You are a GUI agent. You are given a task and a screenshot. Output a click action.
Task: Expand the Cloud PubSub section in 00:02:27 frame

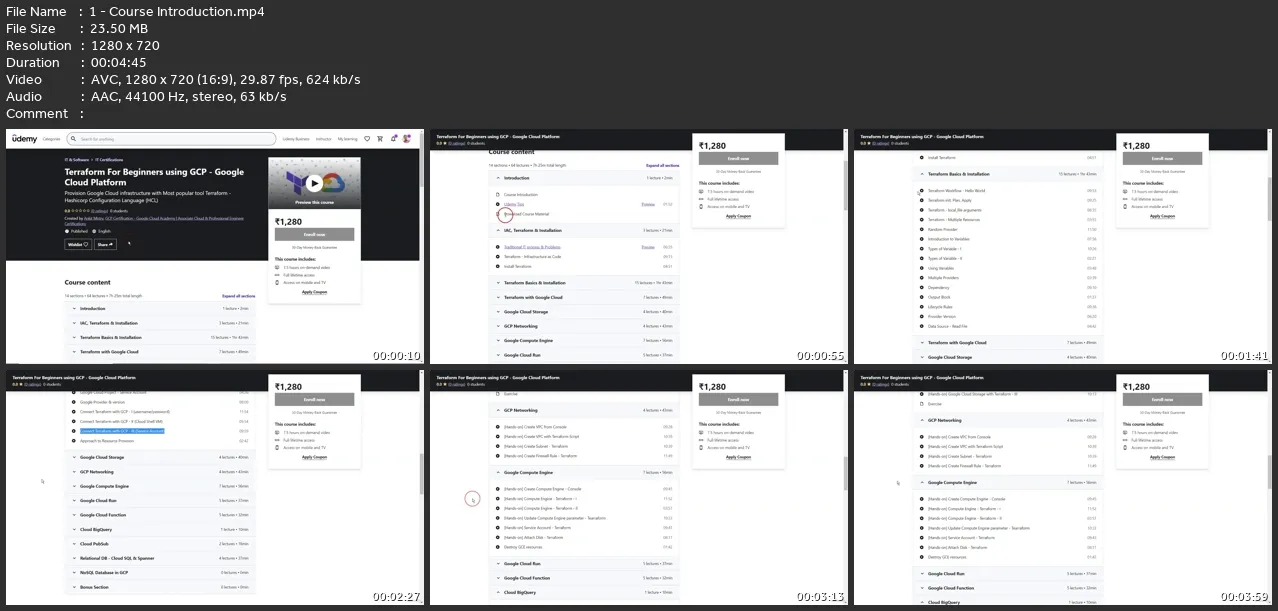(x=160, y=544)
